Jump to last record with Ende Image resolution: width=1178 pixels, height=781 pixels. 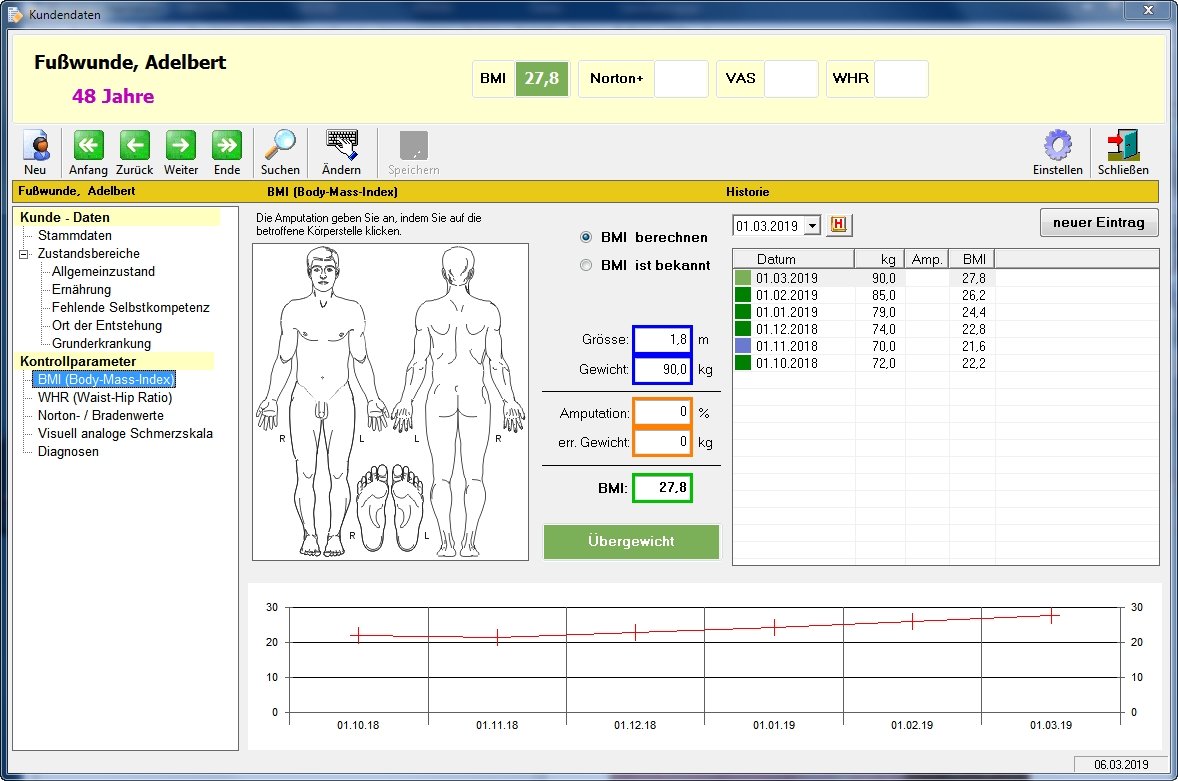pyautogui.click(x=227, y=146)
